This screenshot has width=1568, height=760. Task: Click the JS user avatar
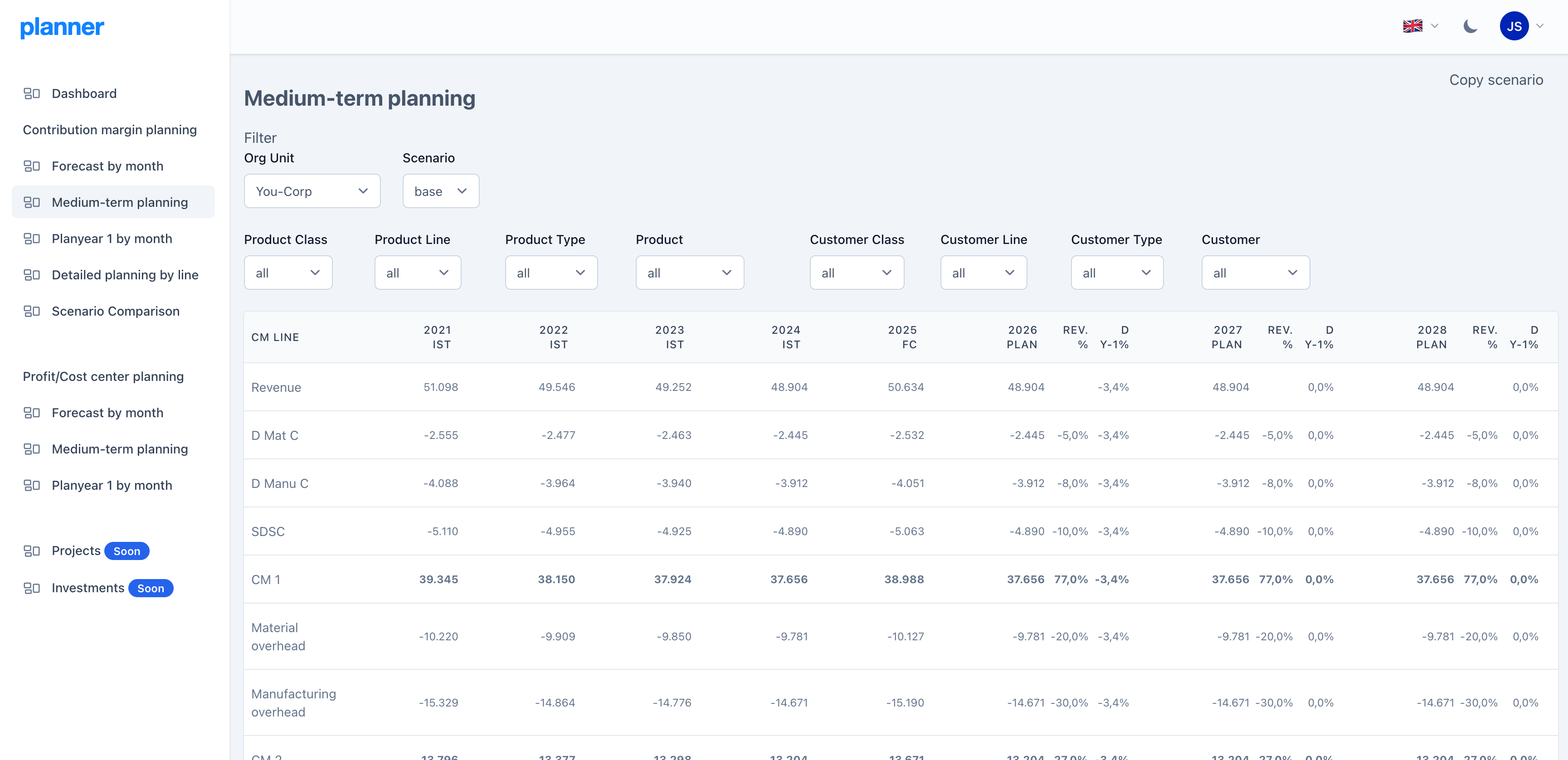pyautogui.click(x=1514, y=26)
